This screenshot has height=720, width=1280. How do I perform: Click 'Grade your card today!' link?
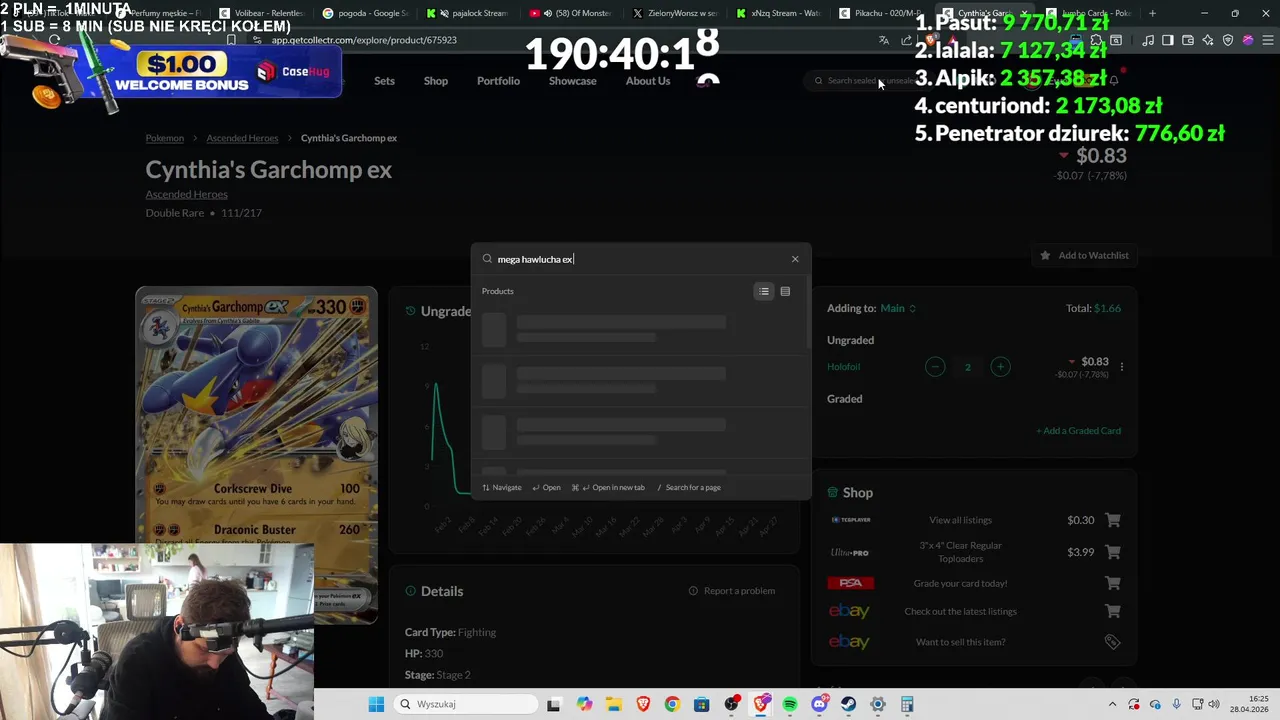[960, 583]
